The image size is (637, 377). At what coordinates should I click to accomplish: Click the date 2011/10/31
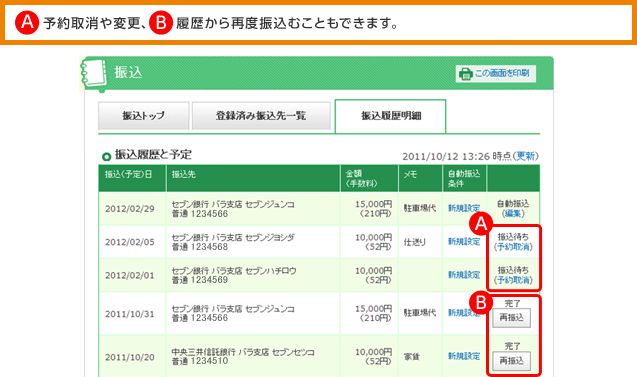[130, 314]
